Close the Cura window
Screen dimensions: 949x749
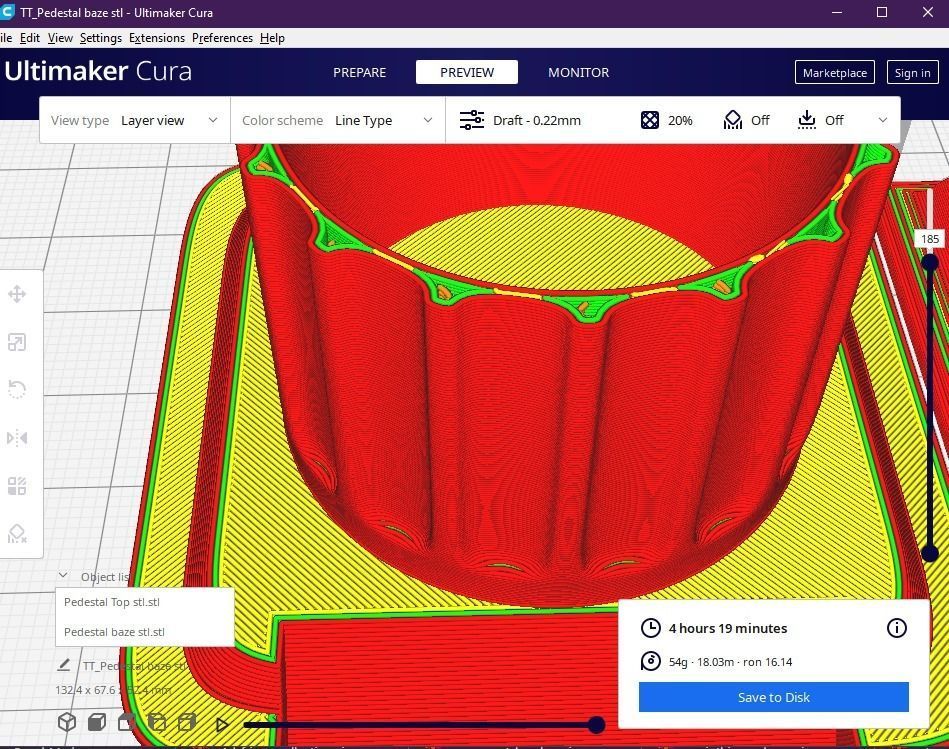pyautogui.click(x=927, y=12)
